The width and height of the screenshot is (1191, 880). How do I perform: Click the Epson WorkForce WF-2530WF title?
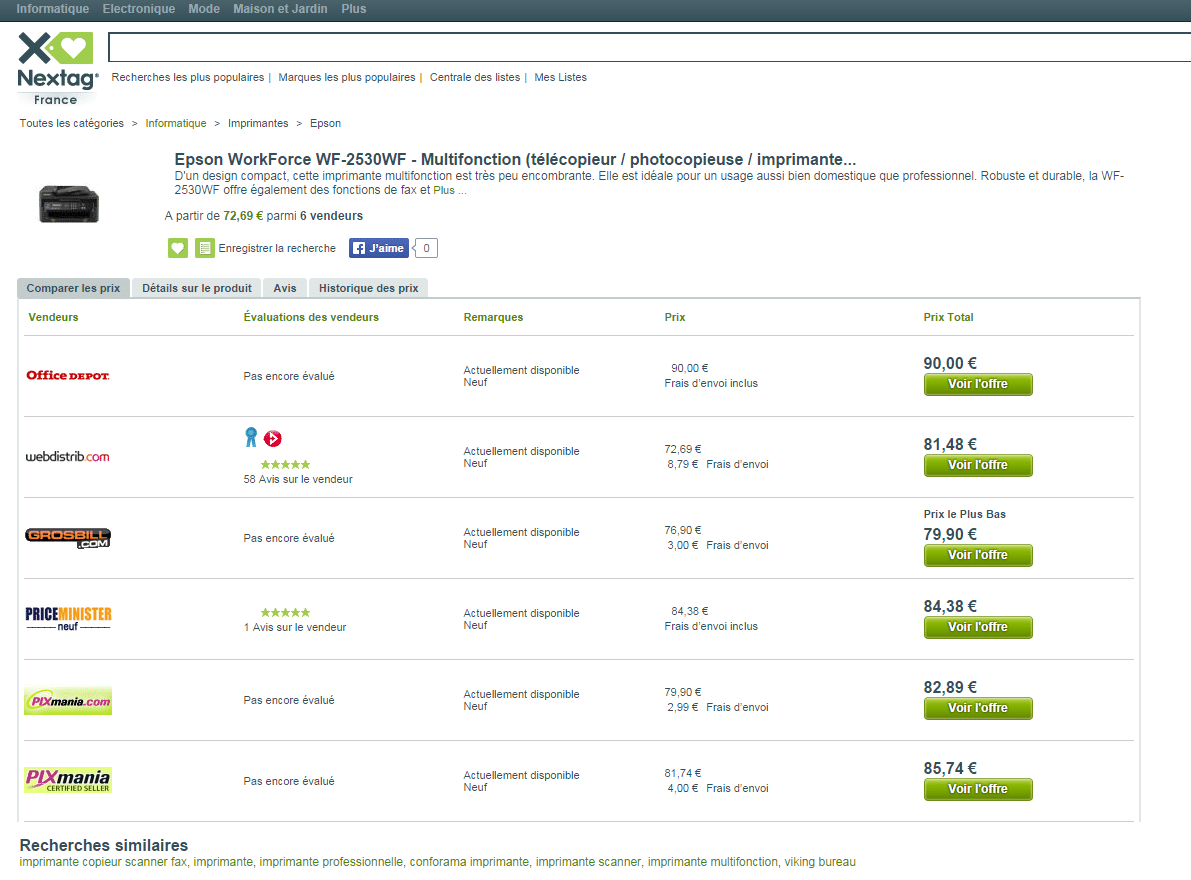[x=515, y=159]
